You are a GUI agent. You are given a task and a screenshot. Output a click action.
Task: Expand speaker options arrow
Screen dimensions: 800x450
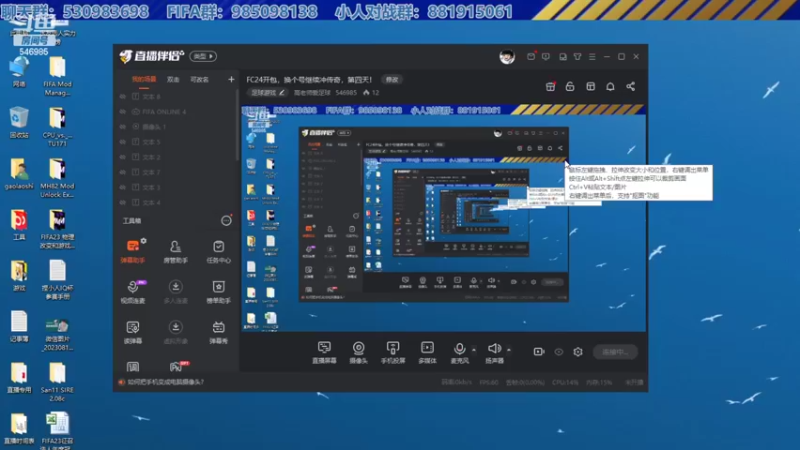click(x=509, y=349)
